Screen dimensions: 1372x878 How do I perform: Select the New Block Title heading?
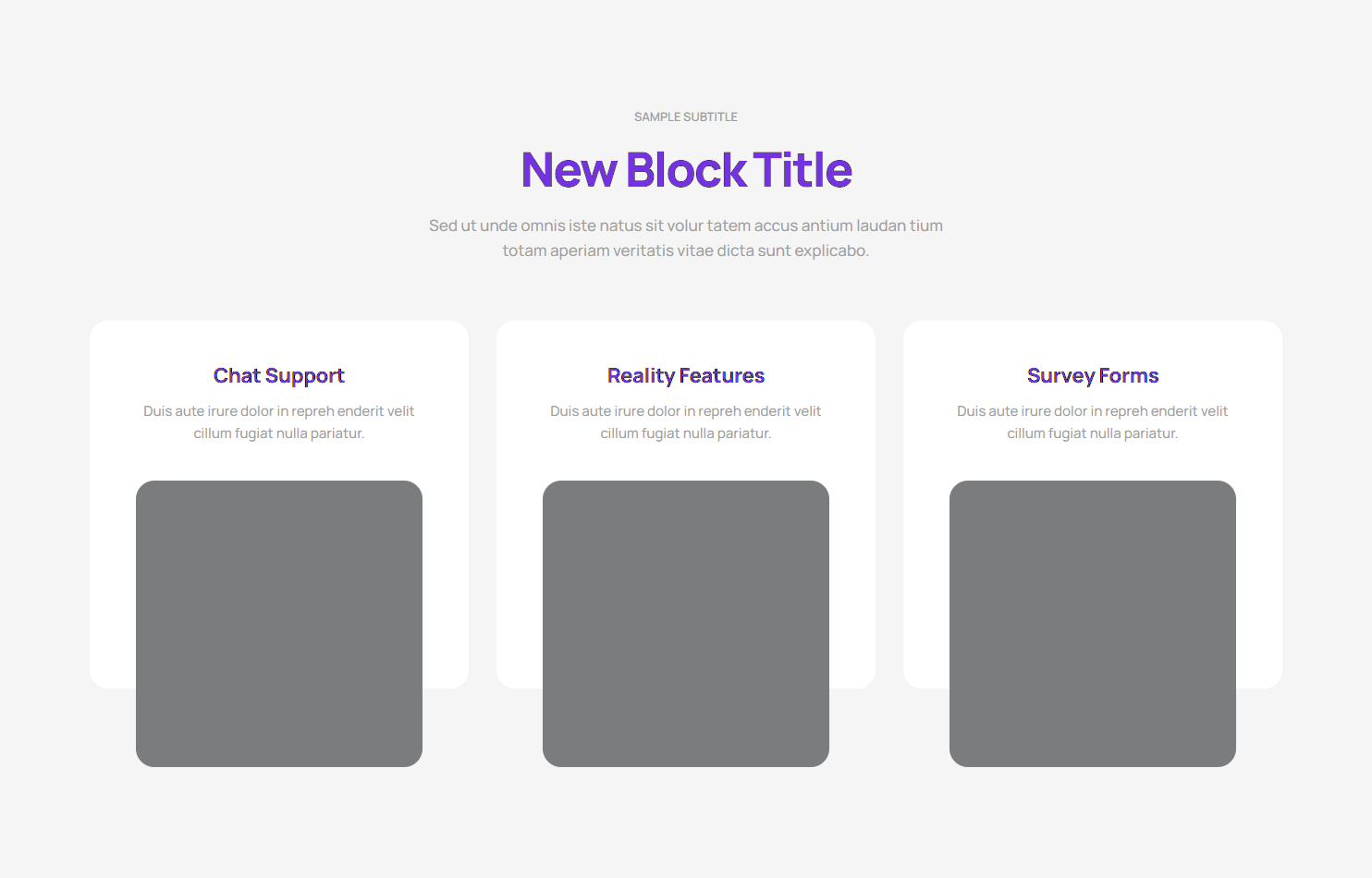[686, 170]
